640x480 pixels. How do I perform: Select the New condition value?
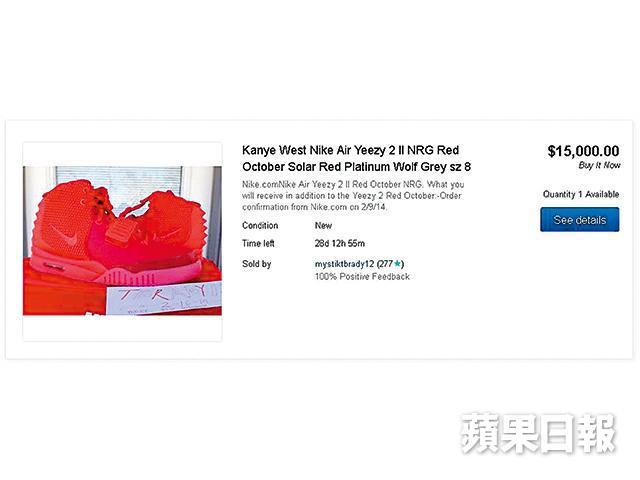[323, 225]
